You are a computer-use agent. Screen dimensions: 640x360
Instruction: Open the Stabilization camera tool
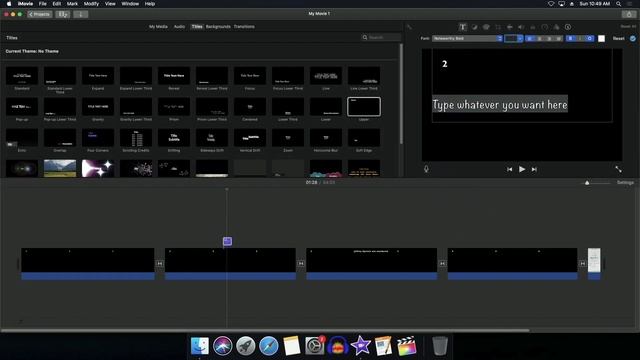coord(509,27)
